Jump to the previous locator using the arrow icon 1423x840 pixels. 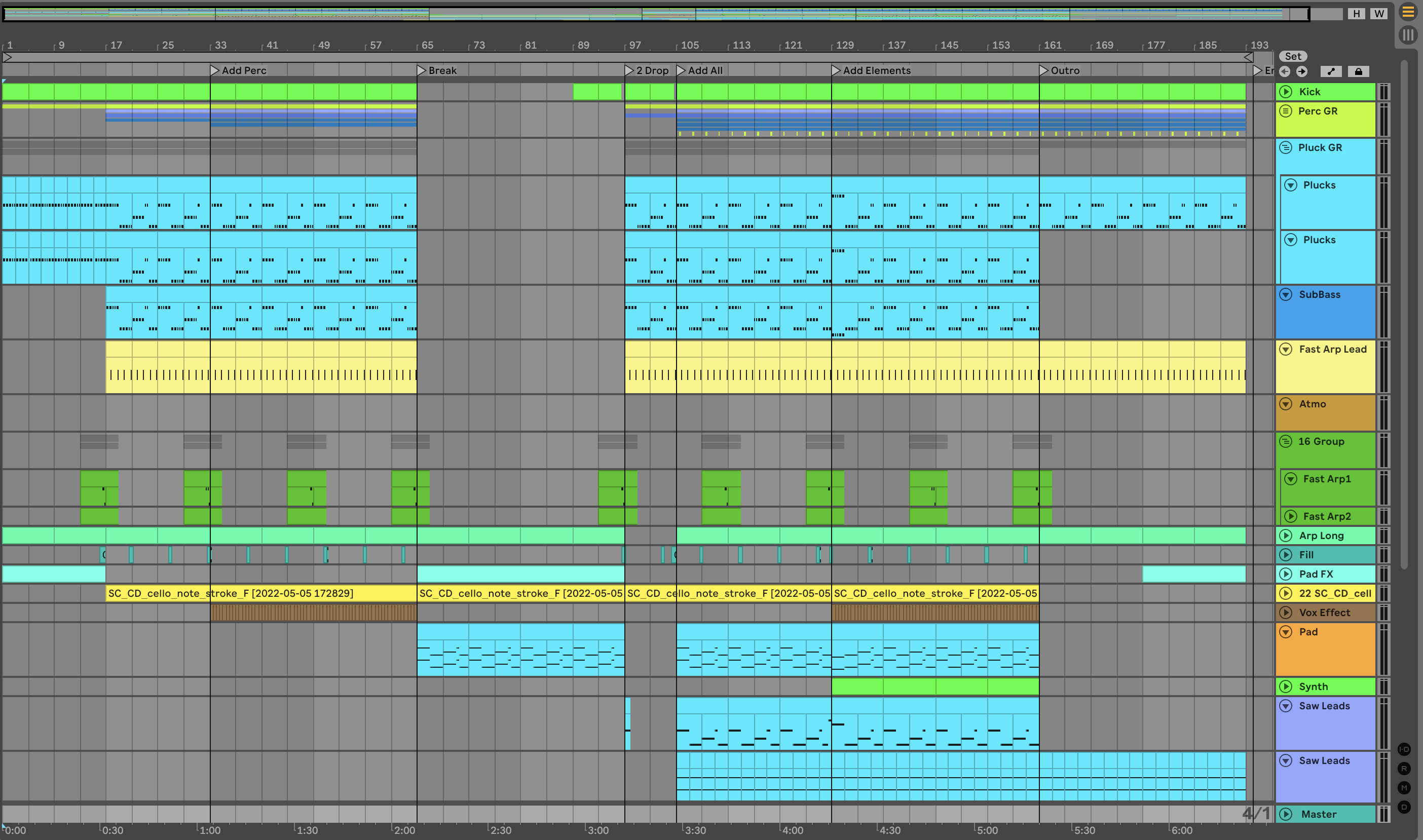[1285, 71]
